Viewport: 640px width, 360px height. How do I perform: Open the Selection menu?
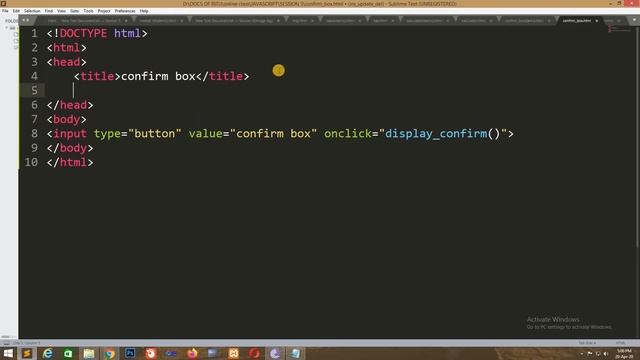tap(32, 11)
